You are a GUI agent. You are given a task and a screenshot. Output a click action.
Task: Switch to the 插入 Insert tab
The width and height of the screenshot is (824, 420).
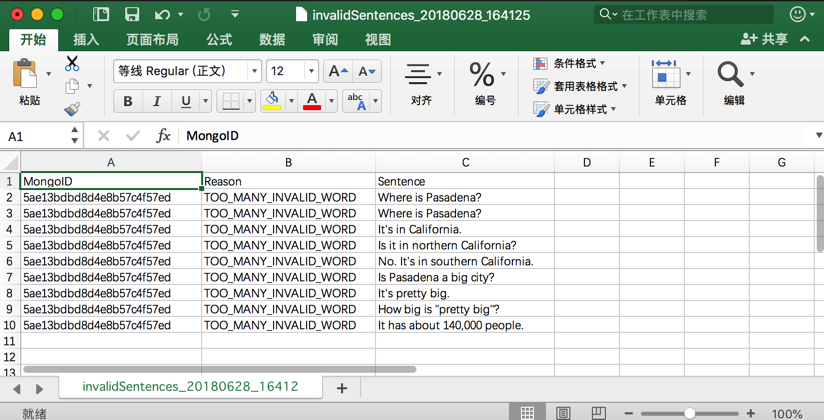tap(86, 39)
